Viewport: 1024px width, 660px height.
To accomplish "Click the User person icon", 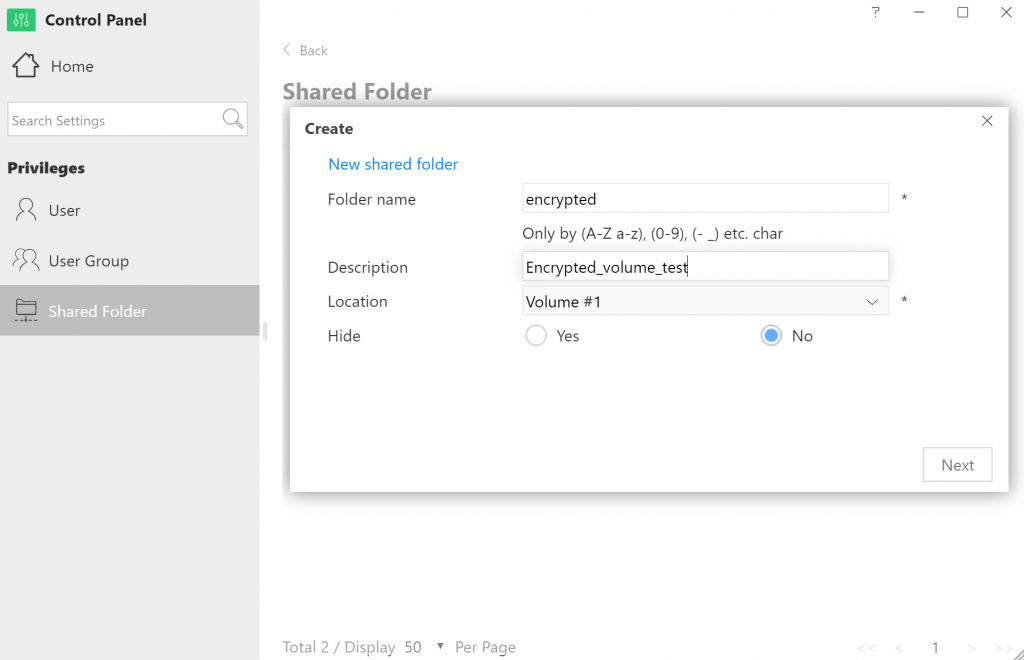I will click(x=25, y=210).
